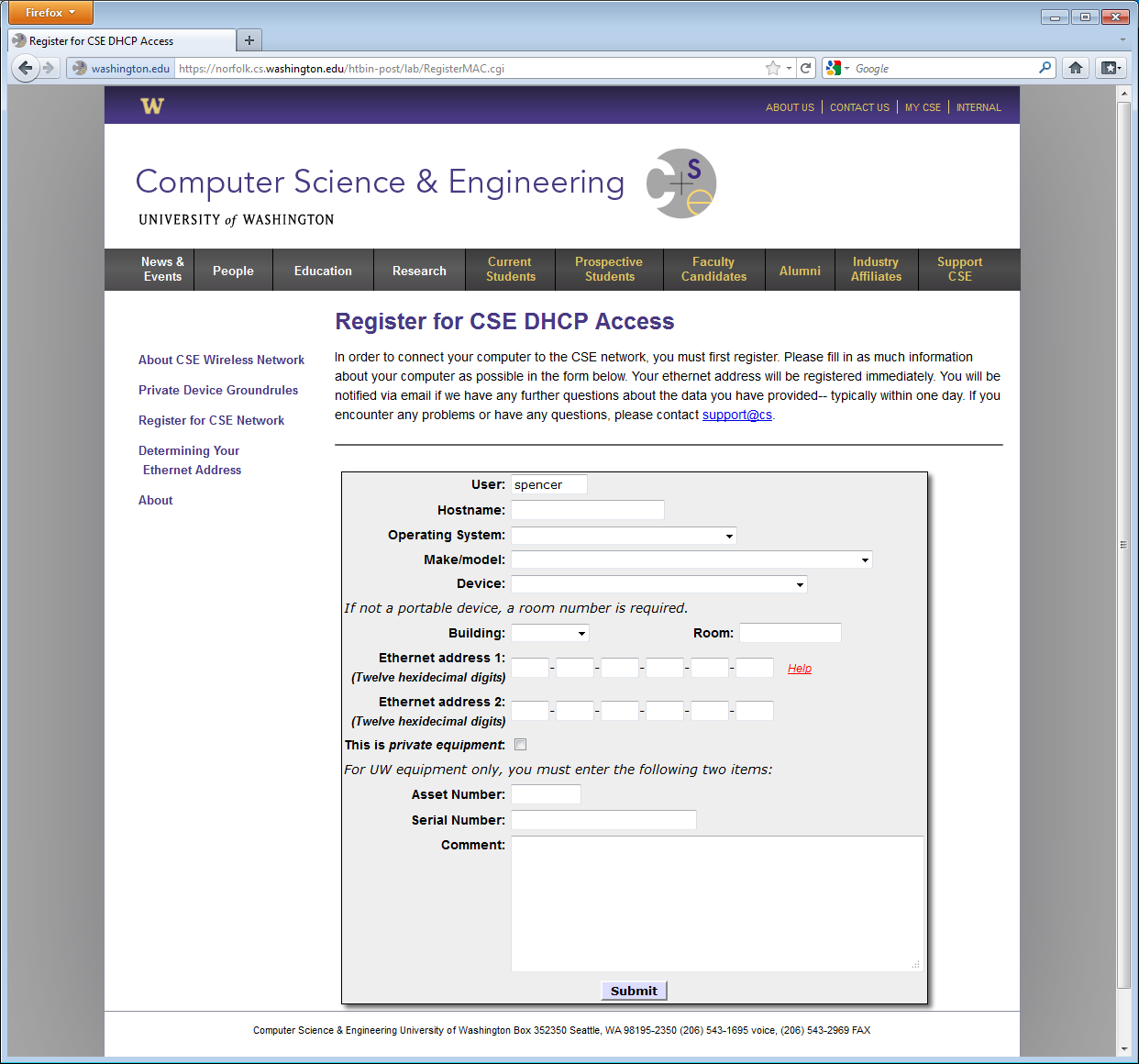Click the search magnifier icon
Viewport: 1139px width, 1064px height.
coord(1045,68)
